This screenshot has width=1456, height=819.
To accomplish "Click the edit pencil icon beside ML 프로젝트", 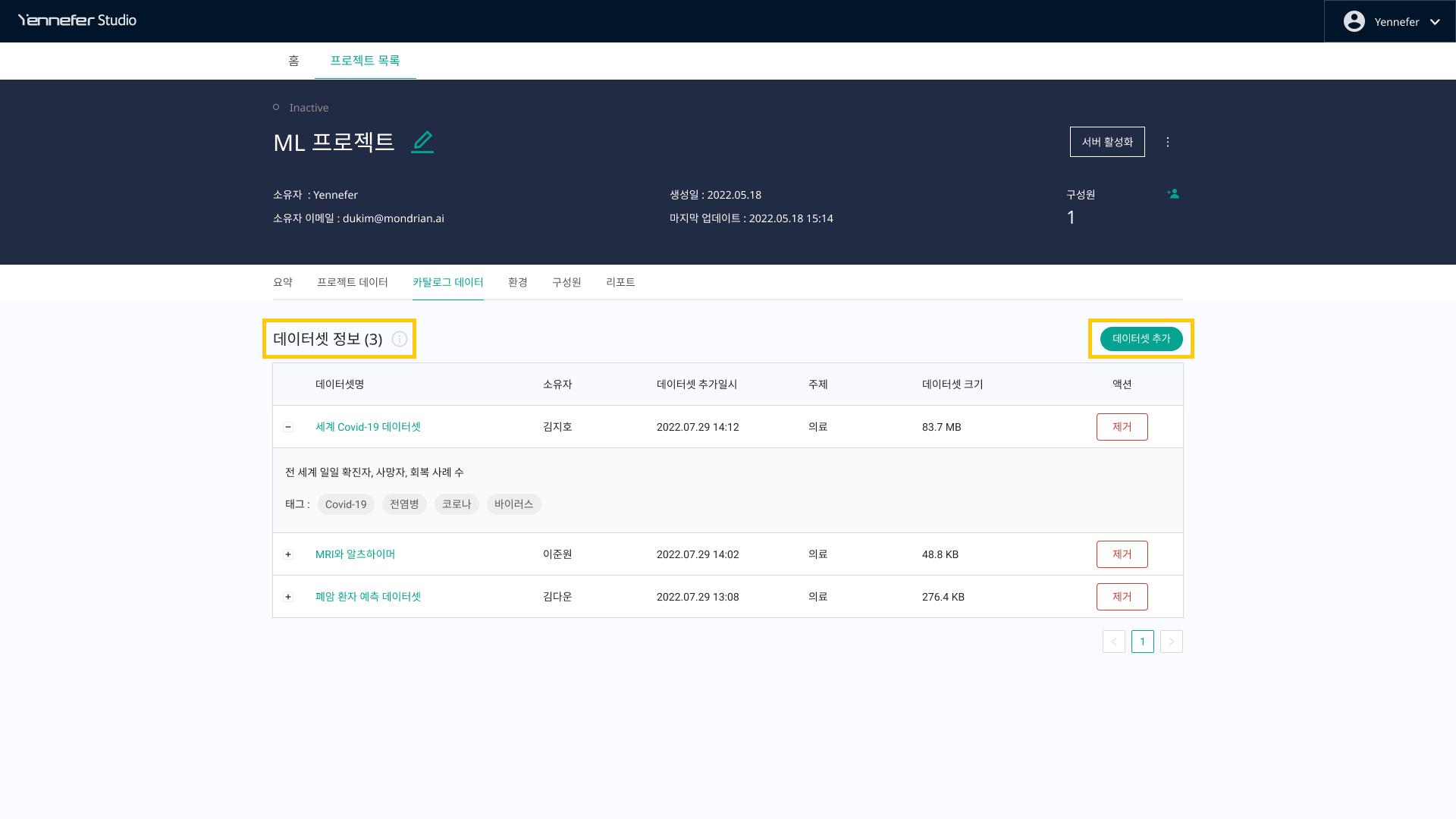I will (422, 142).
